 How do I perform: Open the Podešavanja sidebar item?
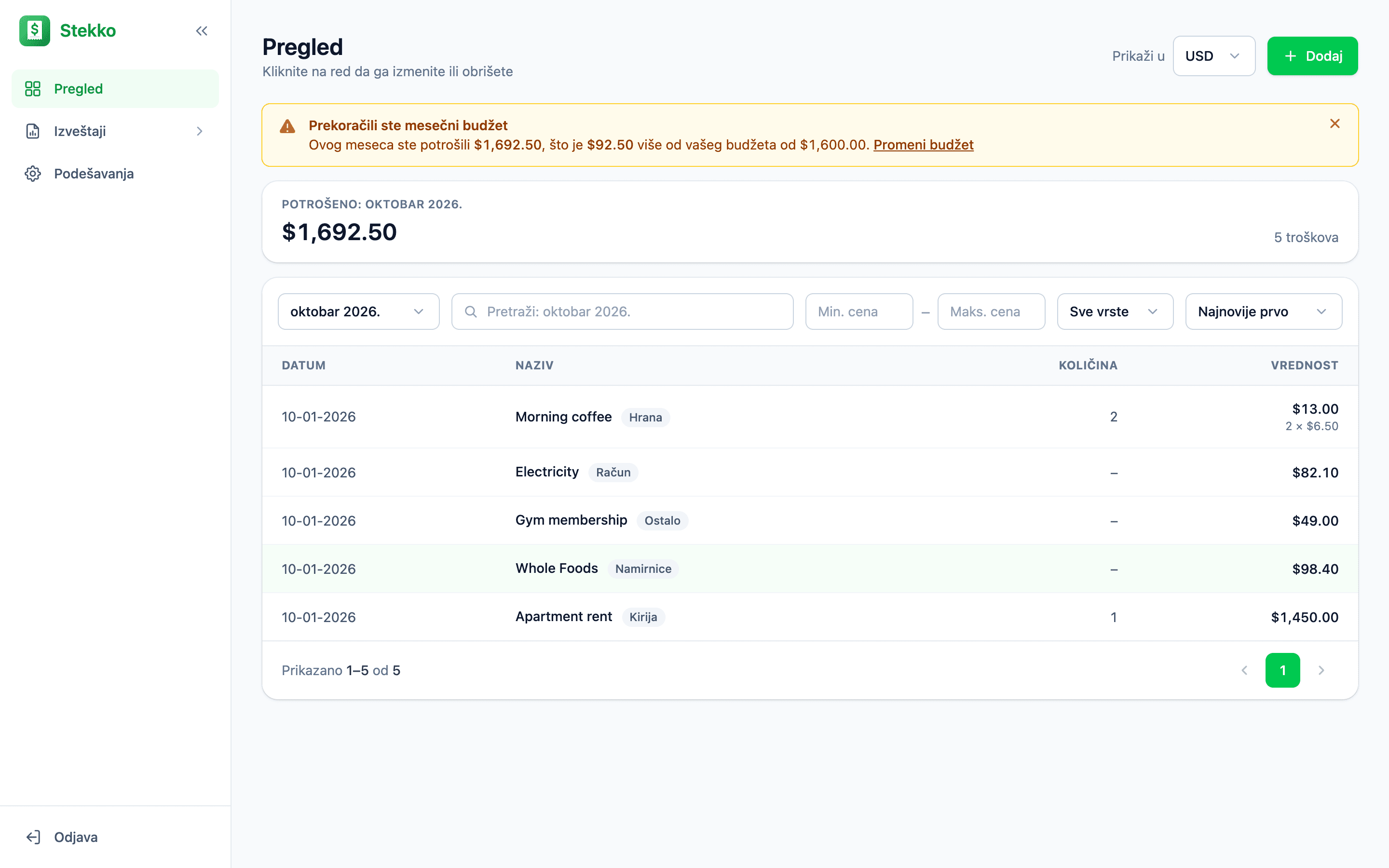coord(115,174)
